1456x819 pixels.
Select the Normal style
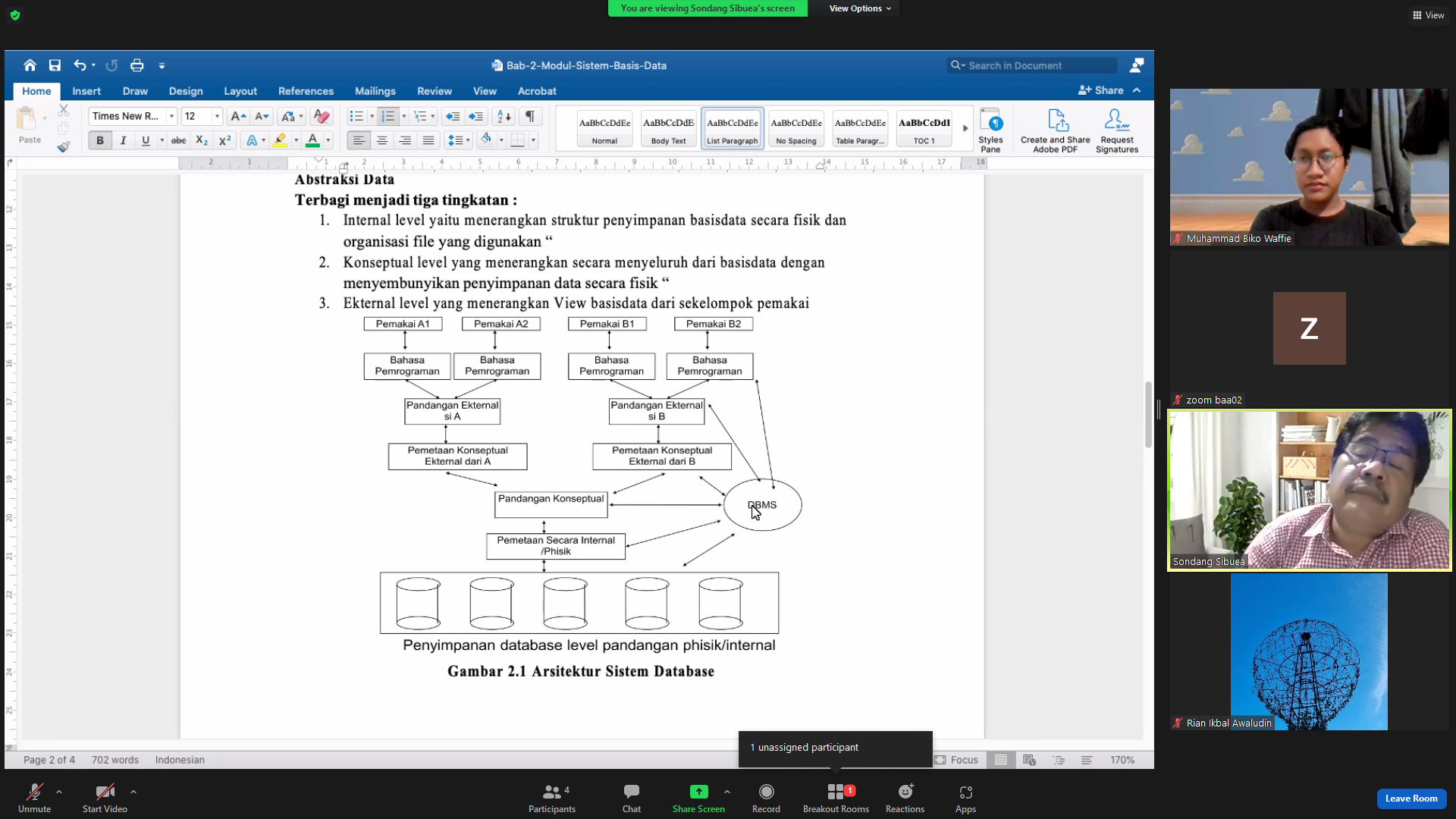pyautogui.click(x=604, y=128)
